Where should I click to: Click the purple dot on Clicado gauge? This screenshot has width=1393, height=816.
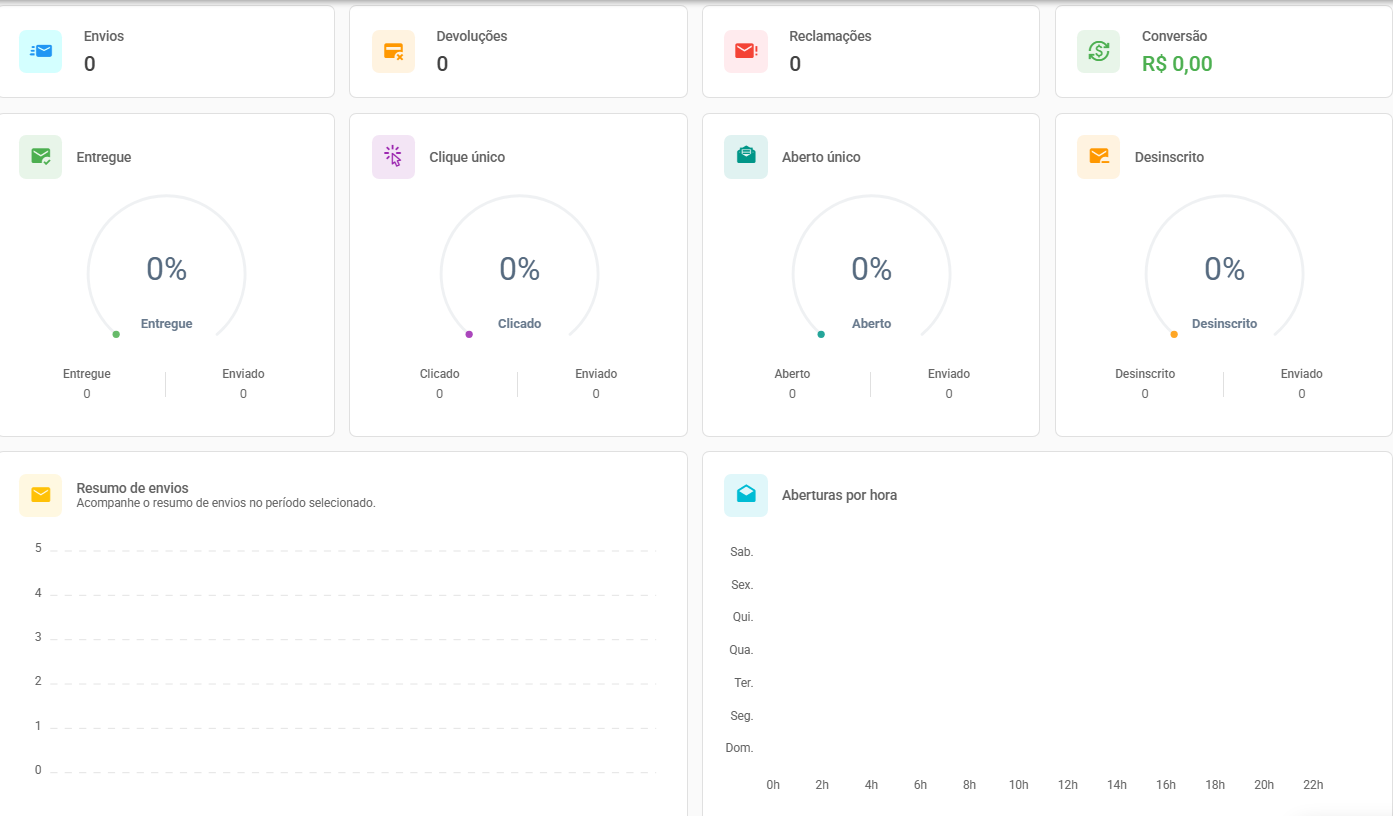(x=469, y=334)
